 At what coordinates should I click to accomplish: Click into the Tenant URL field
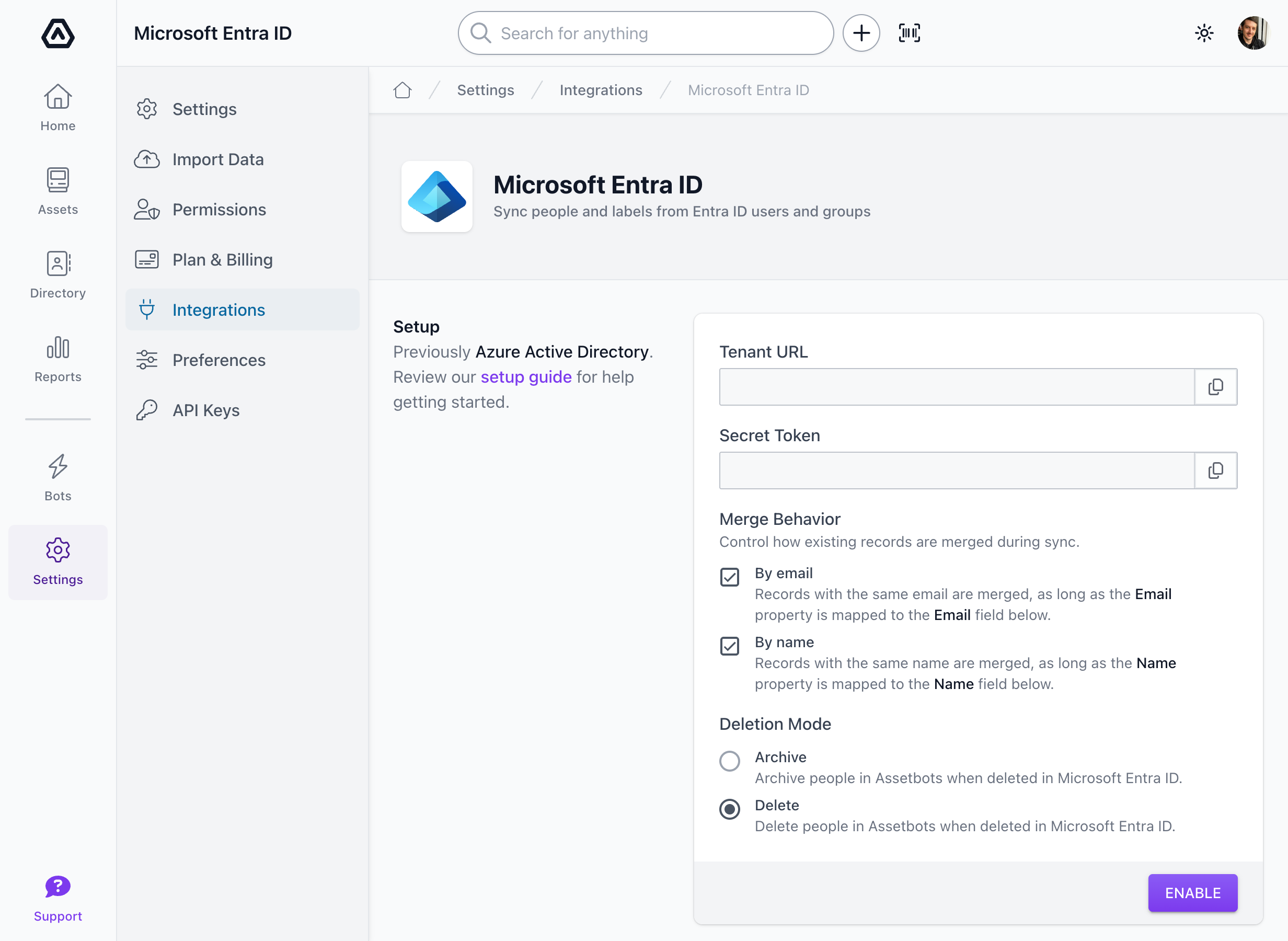point(957,387)
